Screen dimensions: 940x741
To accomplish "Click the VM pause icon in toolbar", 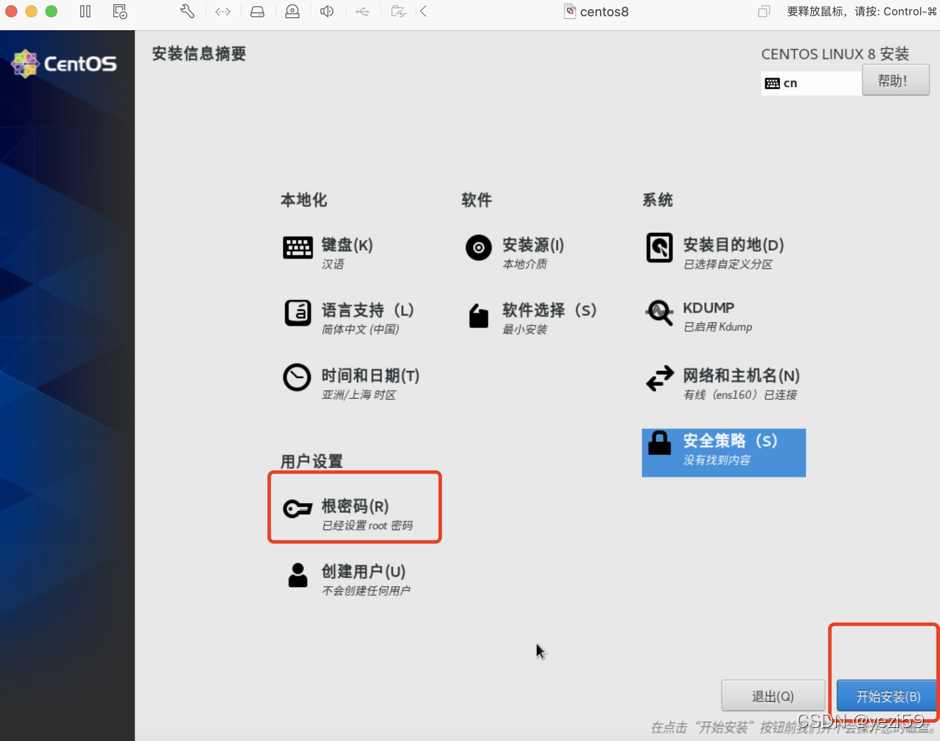I will [85, 11].
